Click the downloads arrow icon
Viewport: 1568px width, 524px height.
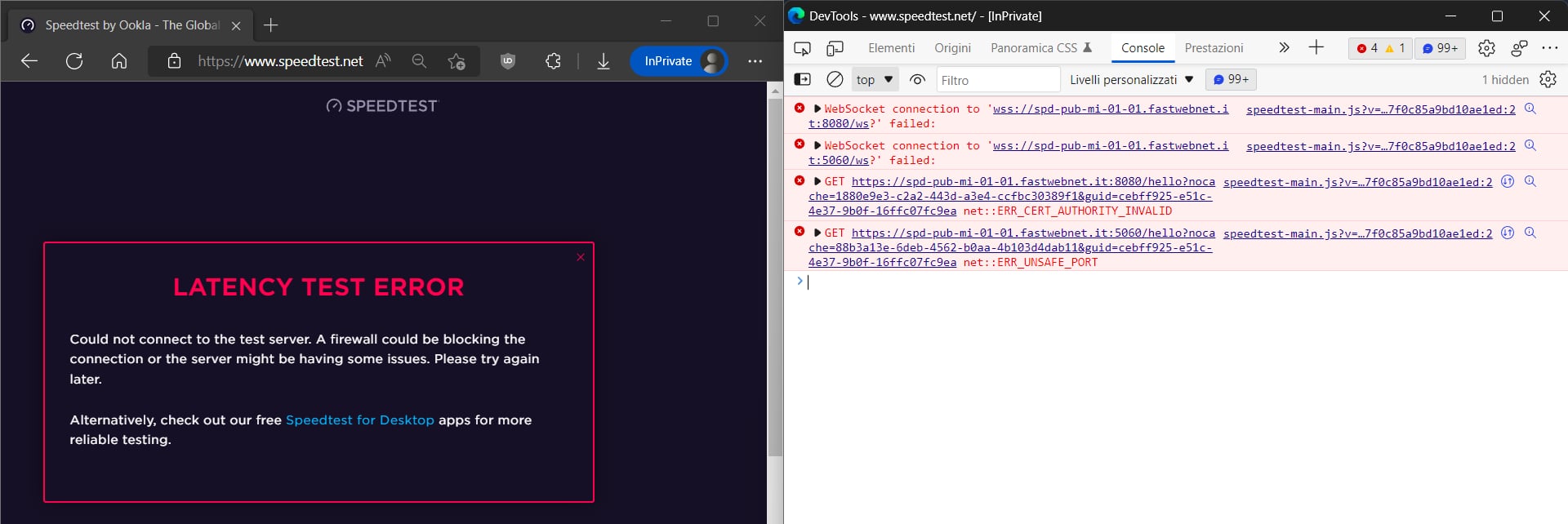click(604, 61)
